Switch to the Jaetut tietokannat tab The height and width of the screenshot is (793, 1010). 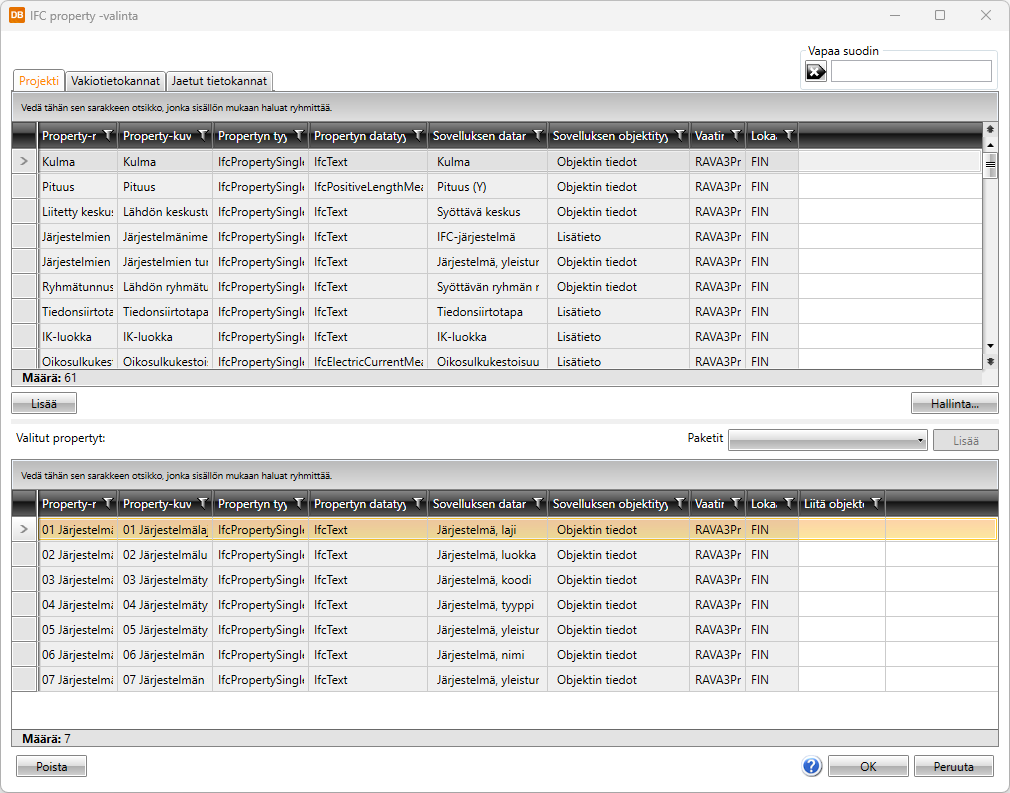(219, 81)
